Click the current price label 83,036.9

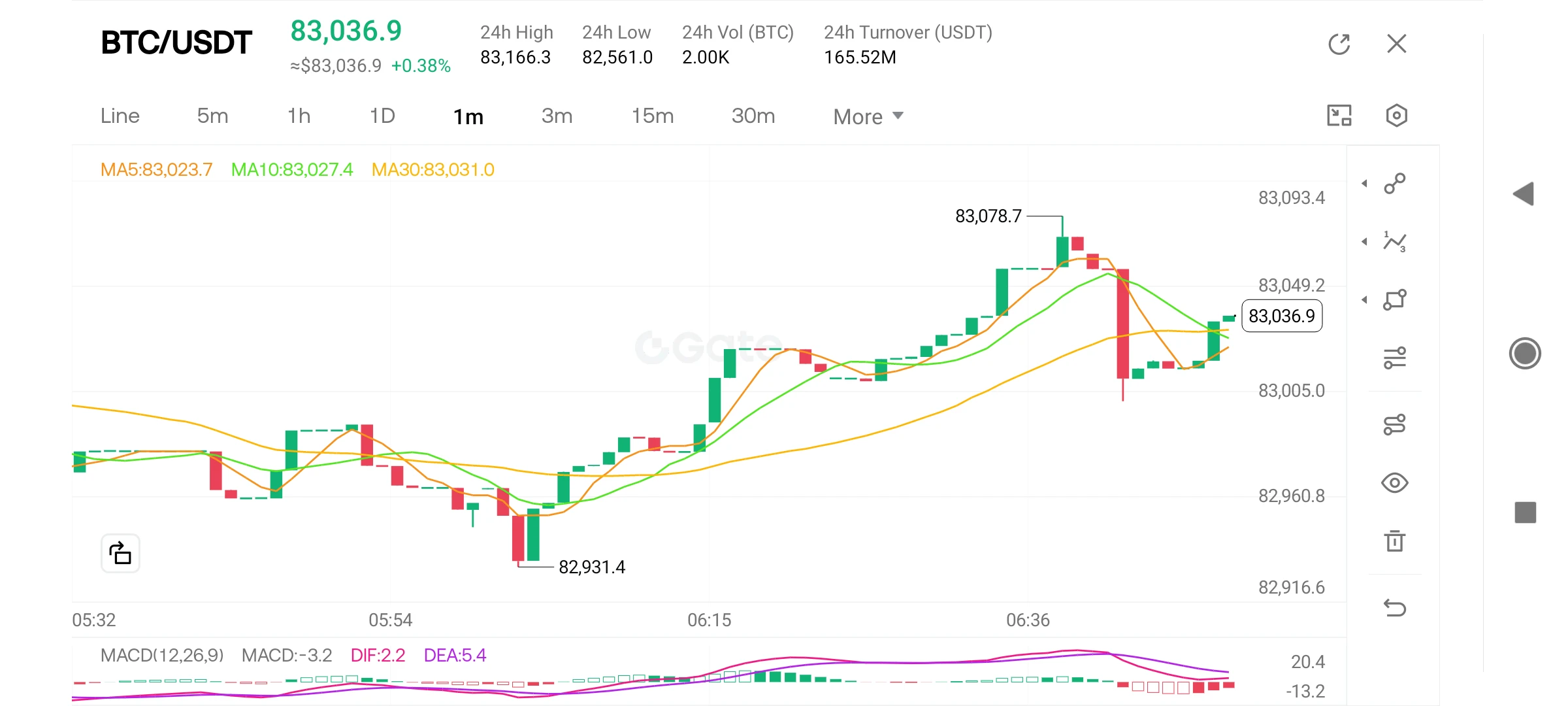[x=1281, y=316]
